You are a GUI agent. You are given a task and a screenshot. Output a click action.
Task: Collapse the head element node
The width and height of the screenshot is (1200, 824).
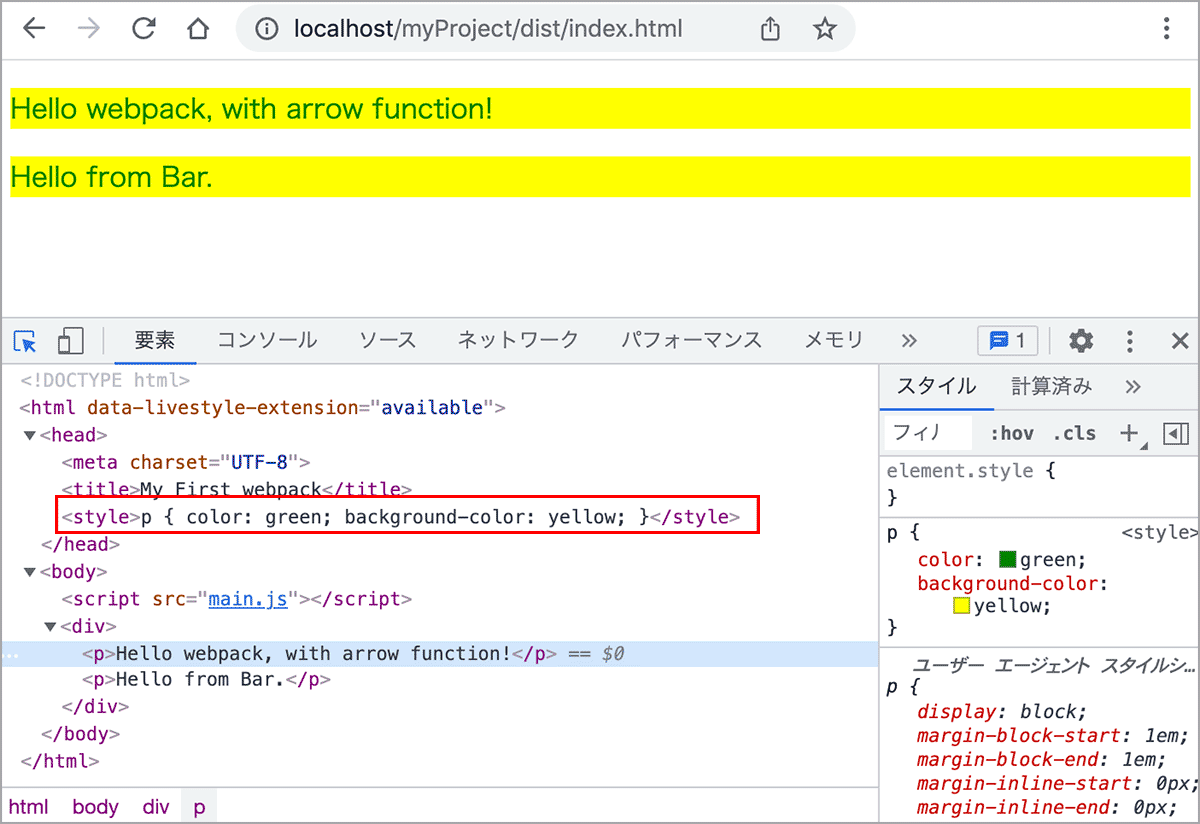(x=29, y=435)
